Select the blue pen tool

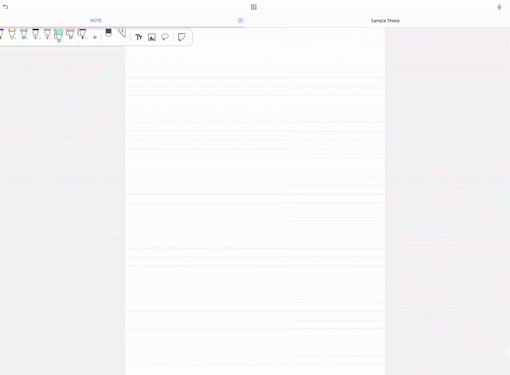pyautogui.click(x=24, y=34)
